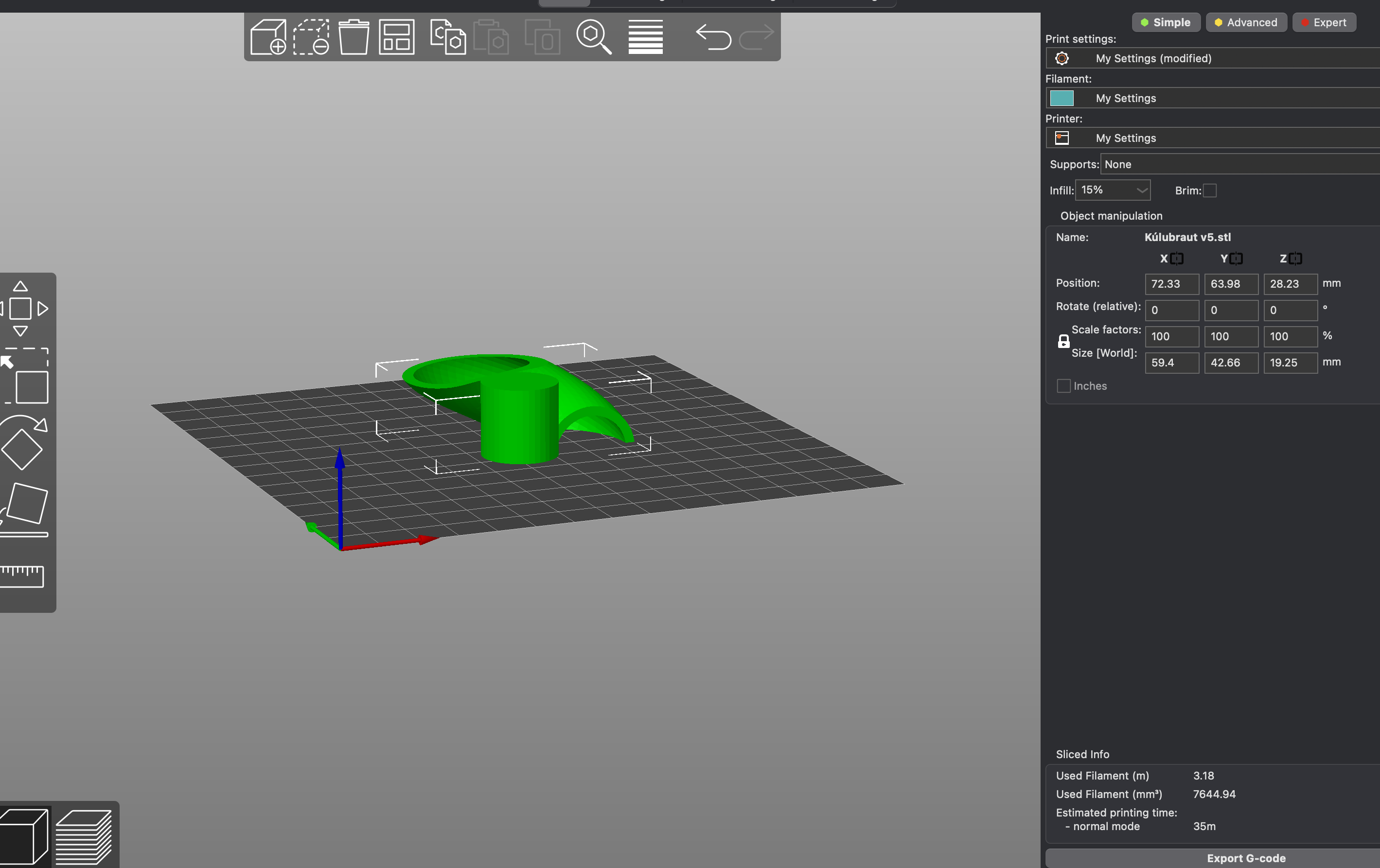
Task: Click the Search magnifier icon
Action: tap(594, 37)
